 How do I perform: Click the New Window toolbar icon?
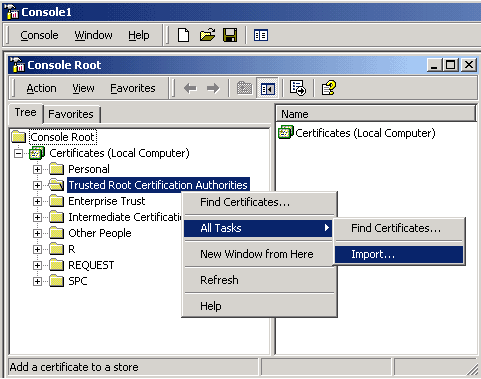tap(261, 35)
